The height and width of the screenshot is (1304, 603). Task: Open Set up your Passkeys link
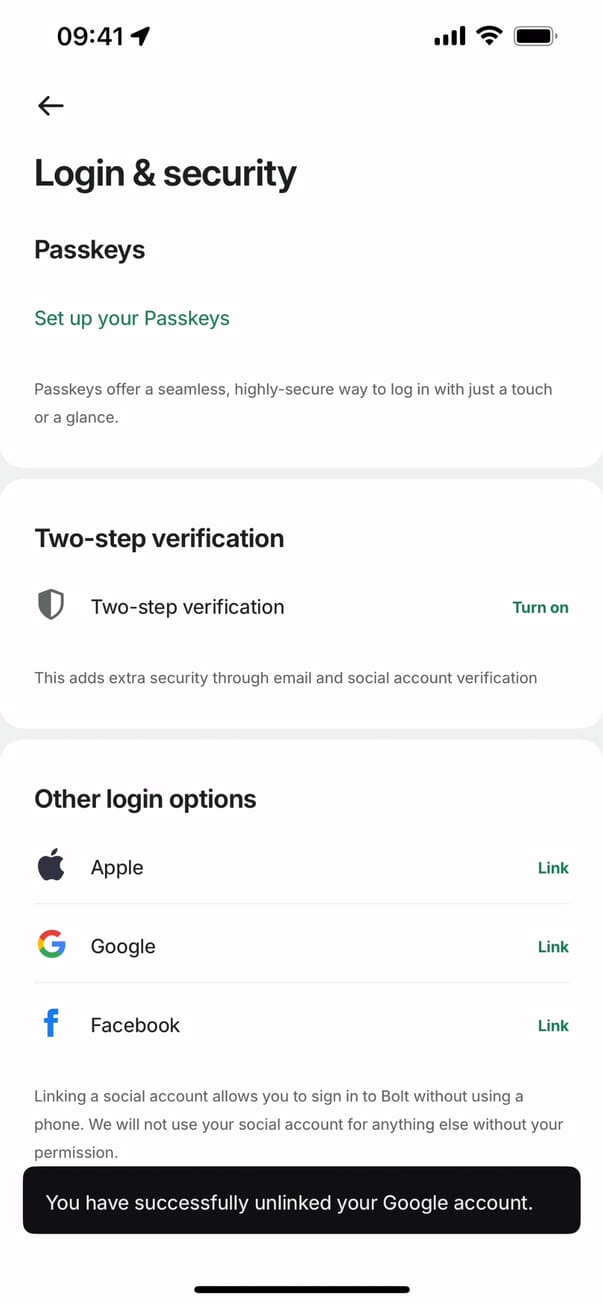[132, 318]
